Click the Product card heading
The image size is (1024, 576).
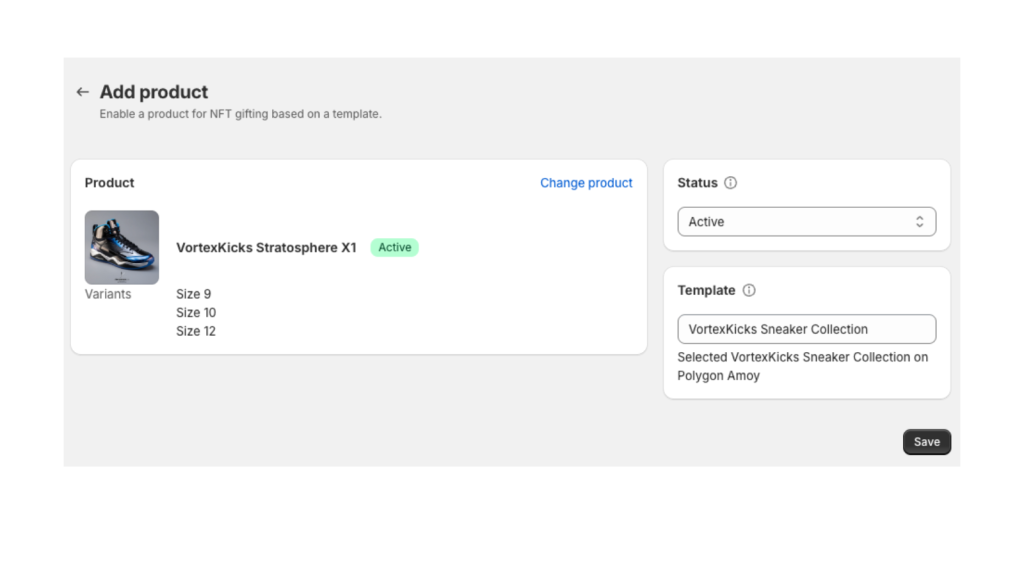coord(109,183)
